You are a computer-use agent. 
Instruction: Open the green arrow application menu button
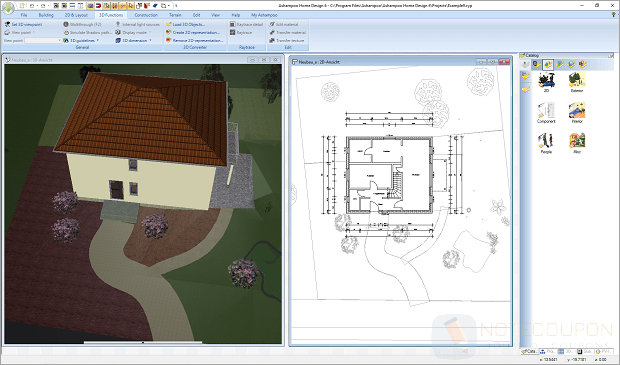(x=8, y=7)
